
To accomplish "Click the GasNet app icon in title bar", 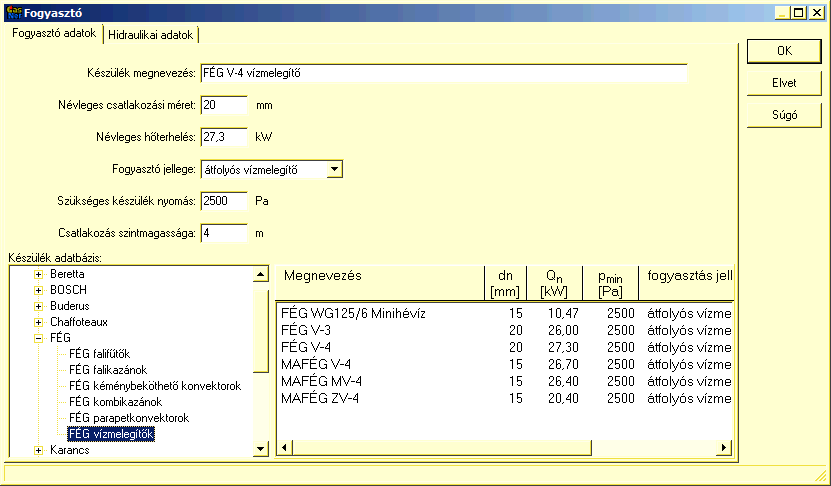I will click(14, 12).
